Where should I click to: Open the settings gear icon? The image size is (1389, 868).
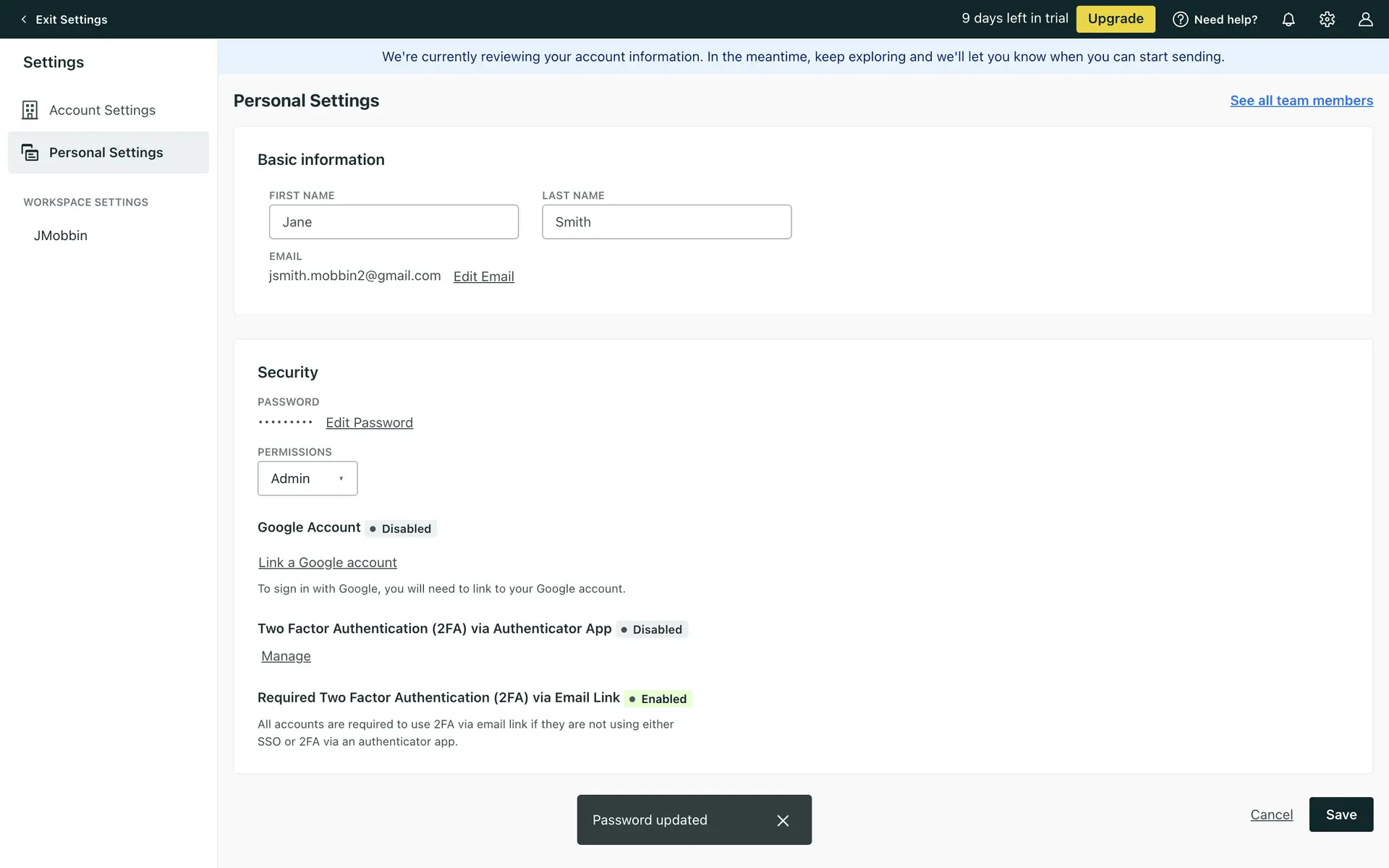pos(1327,20)
